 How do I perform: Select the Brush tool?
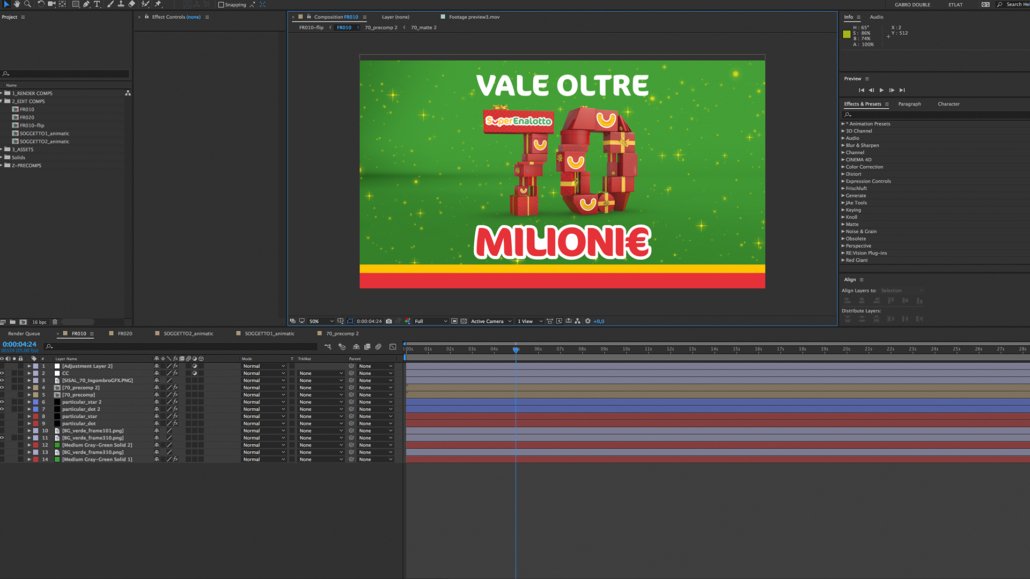click(110, 4)
